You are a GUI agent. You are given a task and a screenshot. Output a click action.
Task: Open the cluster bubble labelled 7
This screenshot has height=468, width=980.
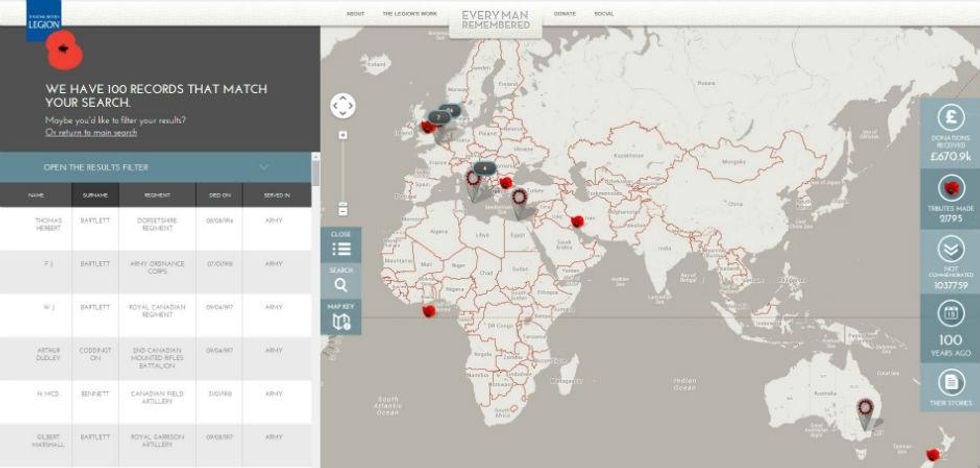pos(439,117)
